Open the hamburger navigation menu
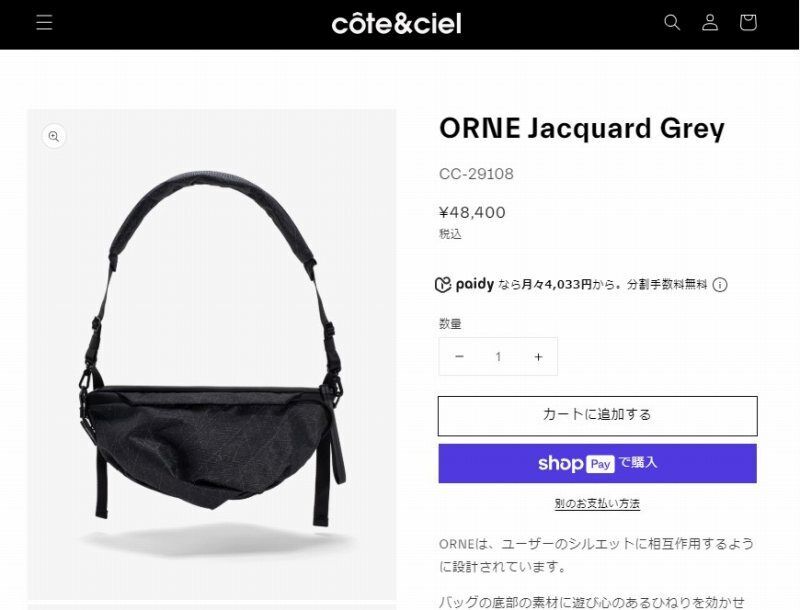Image resolution: width=800 pixels, height=610 pixels. [44, 22]
